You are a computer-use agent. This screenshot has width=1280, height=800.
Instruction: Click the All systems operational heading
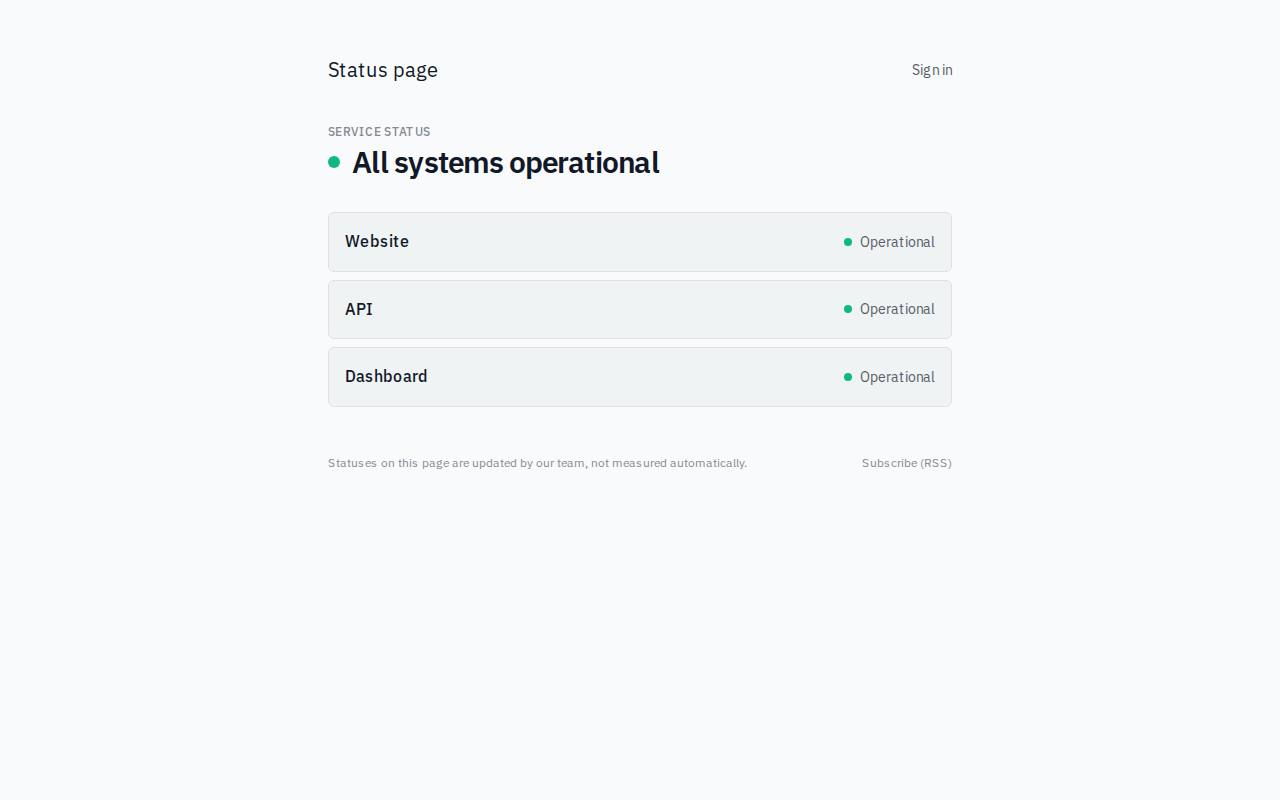(506, 163)
